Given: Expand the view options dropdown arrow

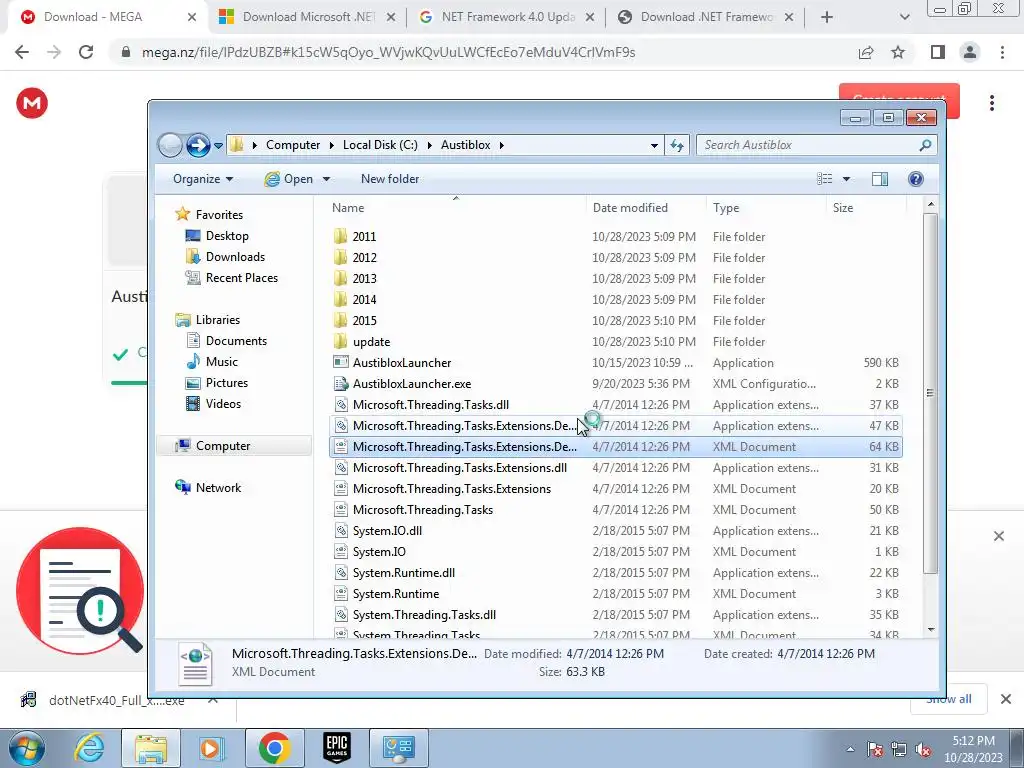Looking at the screenshot, I should [846, 179].
